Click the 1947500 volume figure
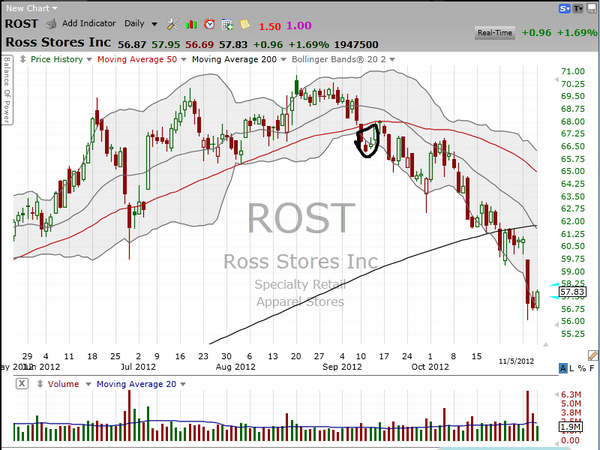This screenshot has width=600, height=450. 356,45
